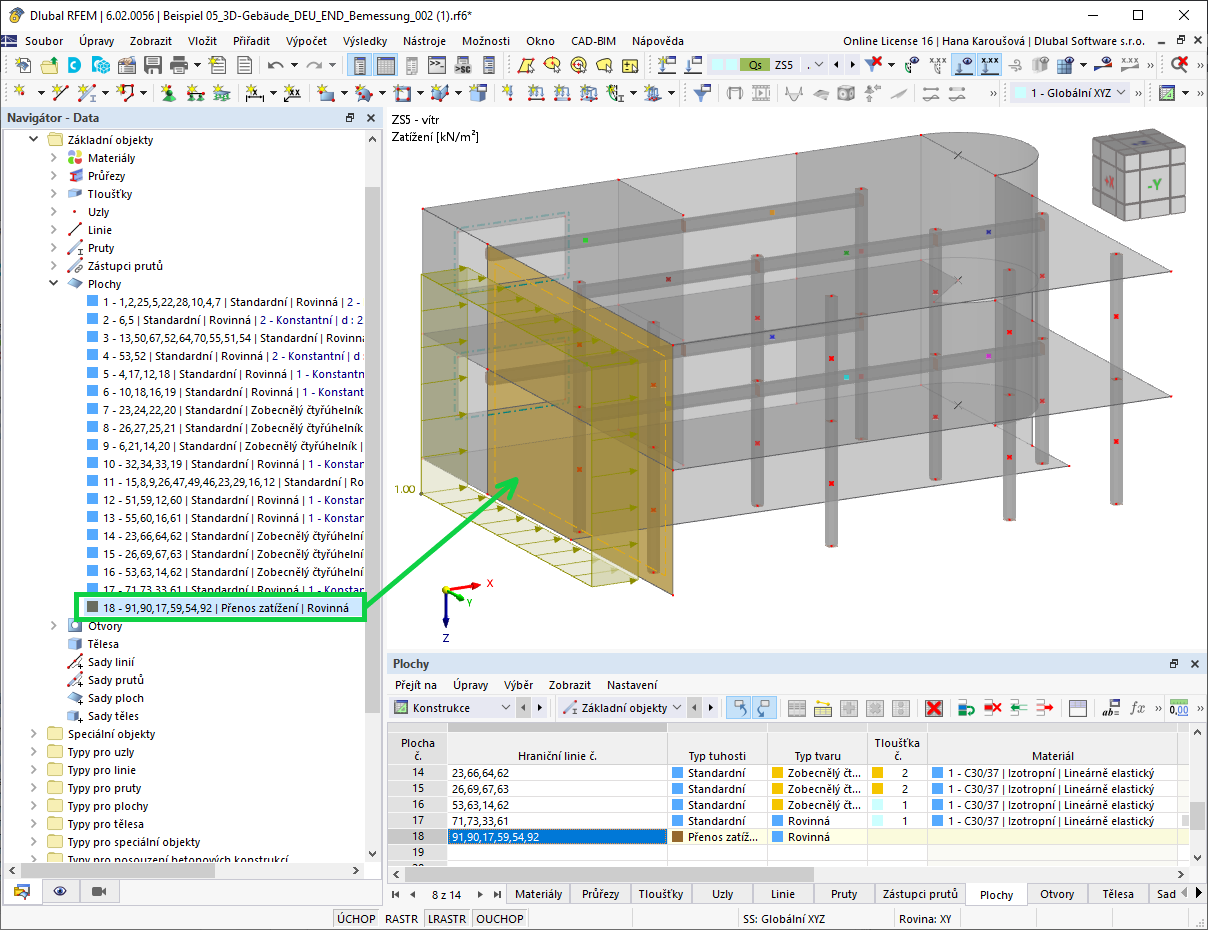This screenshot has width=1208, height=930.
Task: Open the CAD-BIM menu
Action: (x=593, y=41)
